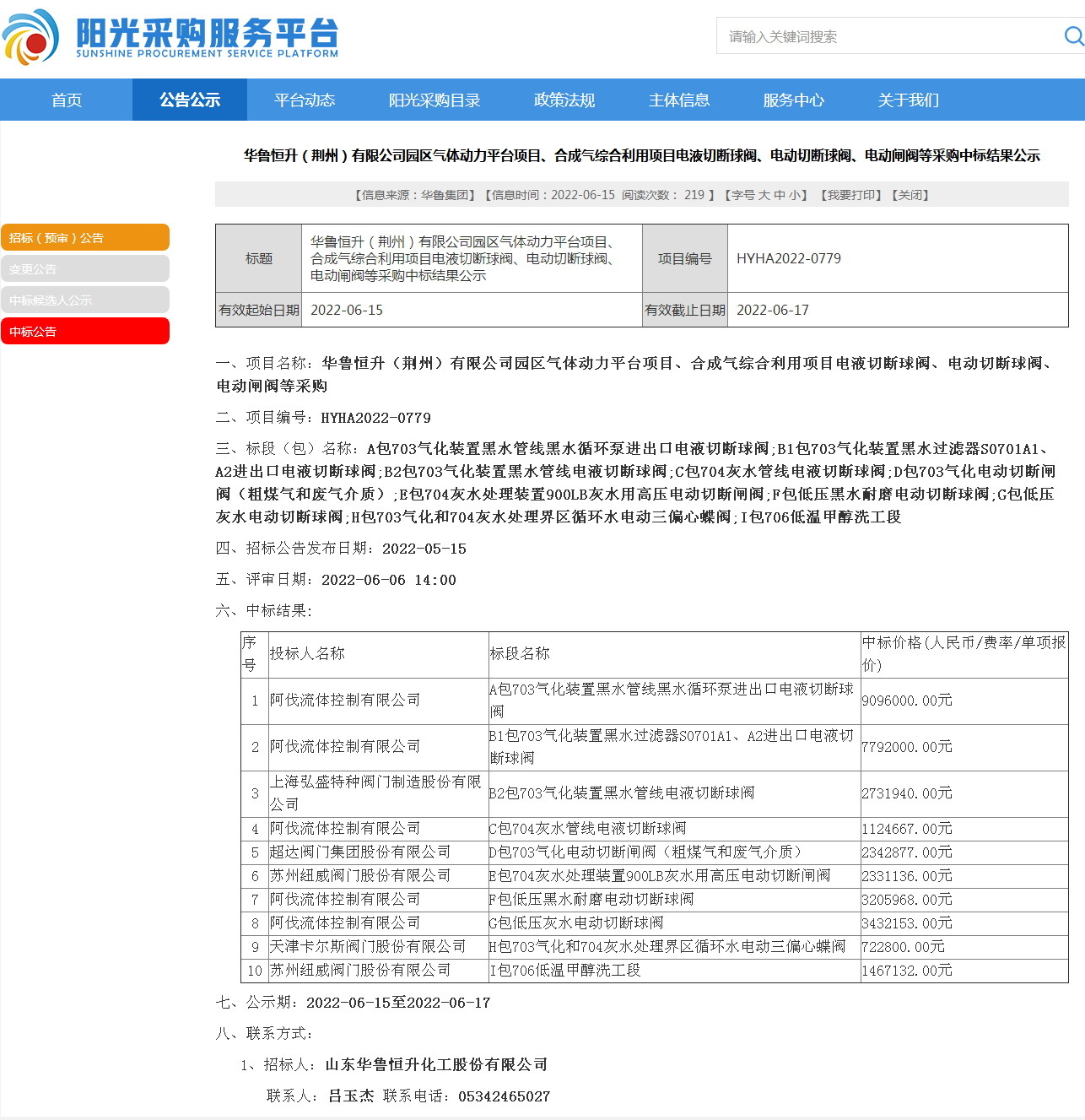This screenshot has width=1085, height=1120.
Task: Select the red 中标公告 sidebar button
Action: point(85,332)
